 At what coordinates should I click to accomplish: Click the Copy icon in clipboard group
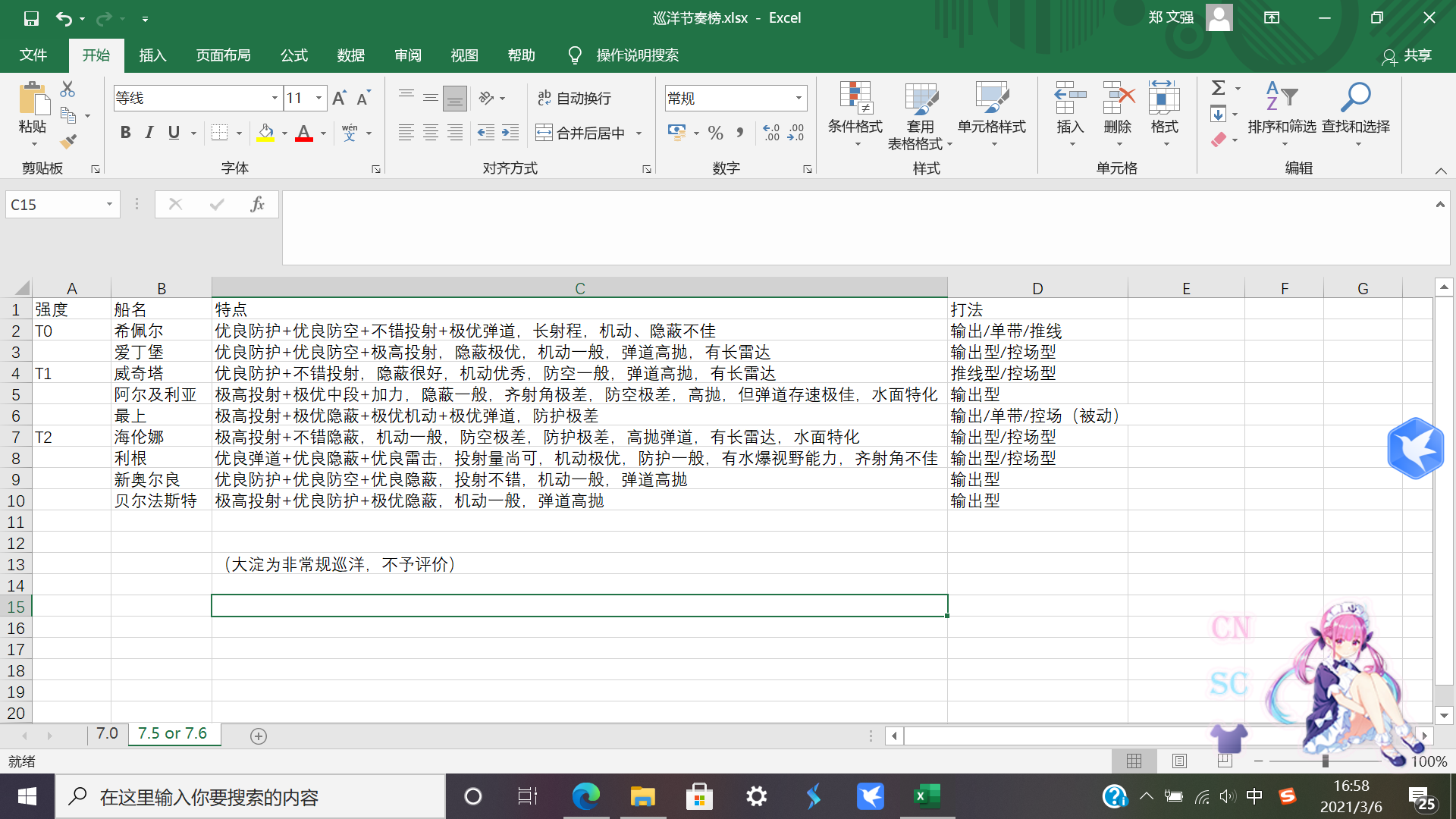(68, 115)
